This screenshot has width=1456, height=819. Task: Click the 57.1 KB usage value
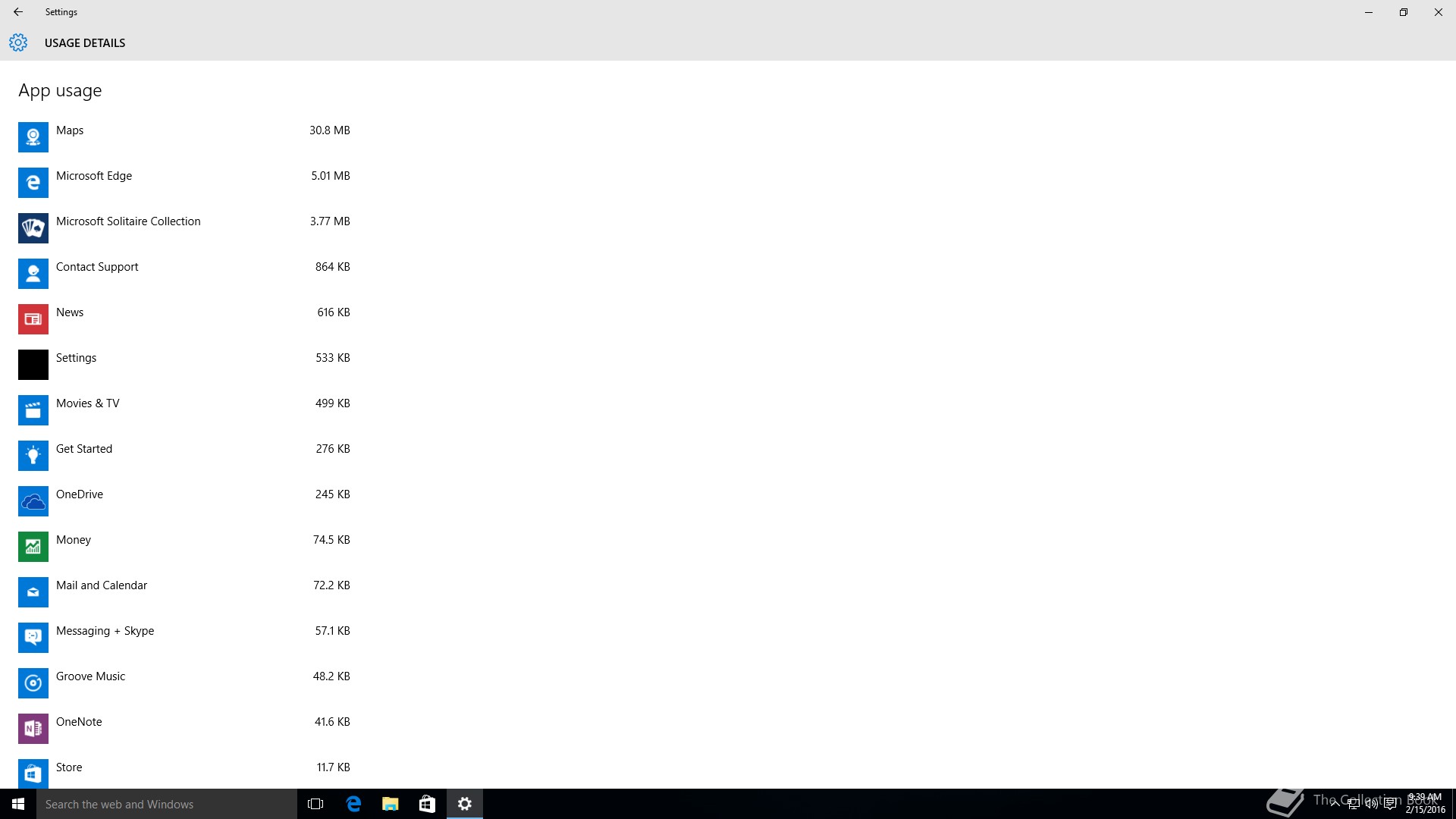click(x=332, y=631)
